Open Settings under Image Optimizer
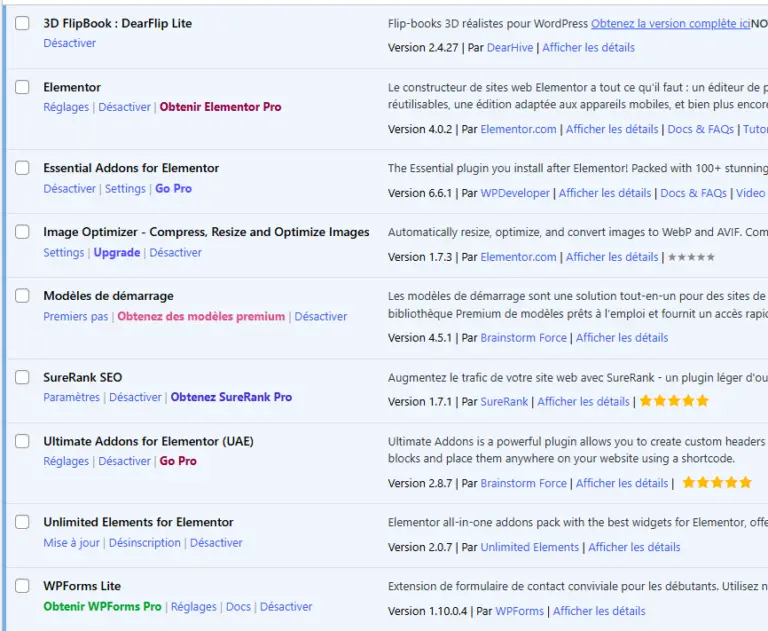This screenshot has width=768, height=631. click(x=64, y=253)
